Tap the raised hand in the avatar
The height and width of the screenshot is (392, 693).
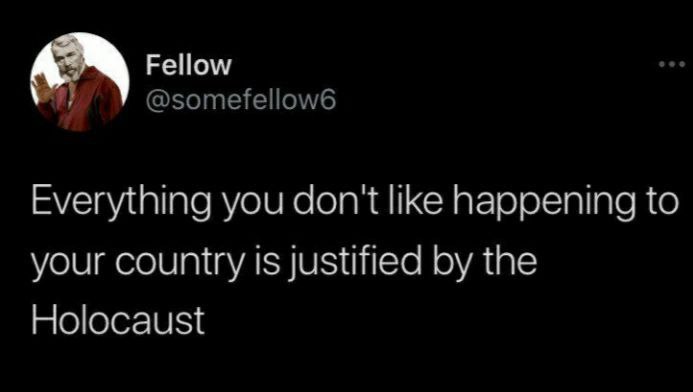point(43,87)
